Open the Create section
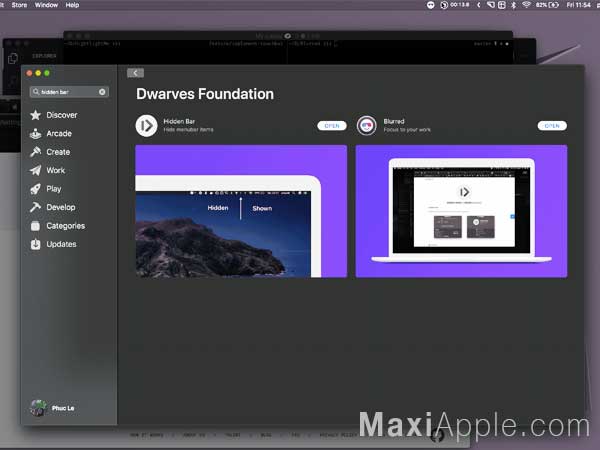This screenshot has height=450, width=600. 58,152
